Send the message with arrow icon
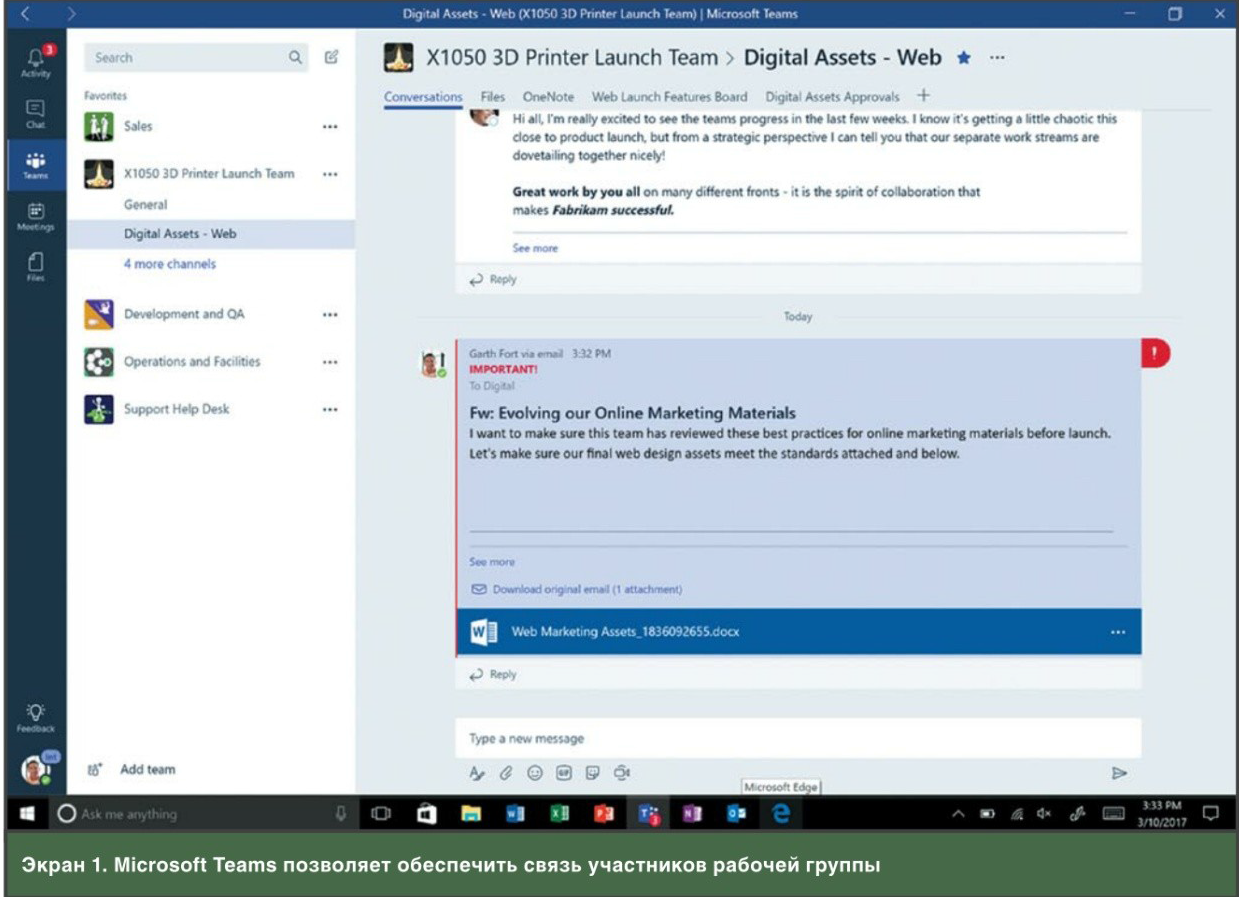 1119,772
